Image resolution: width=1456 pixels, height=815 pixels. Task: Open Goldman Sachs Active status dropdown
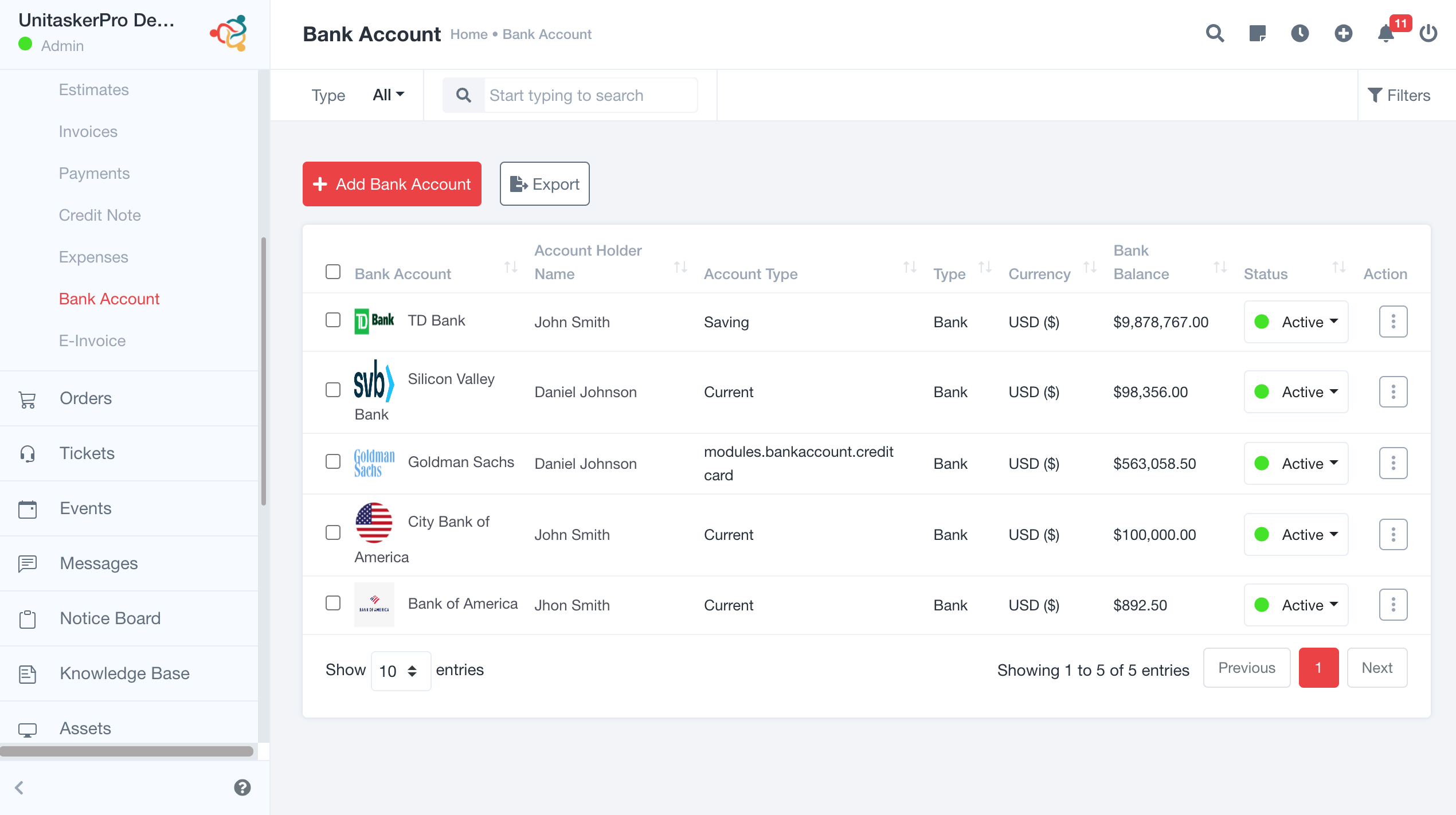1295,463
